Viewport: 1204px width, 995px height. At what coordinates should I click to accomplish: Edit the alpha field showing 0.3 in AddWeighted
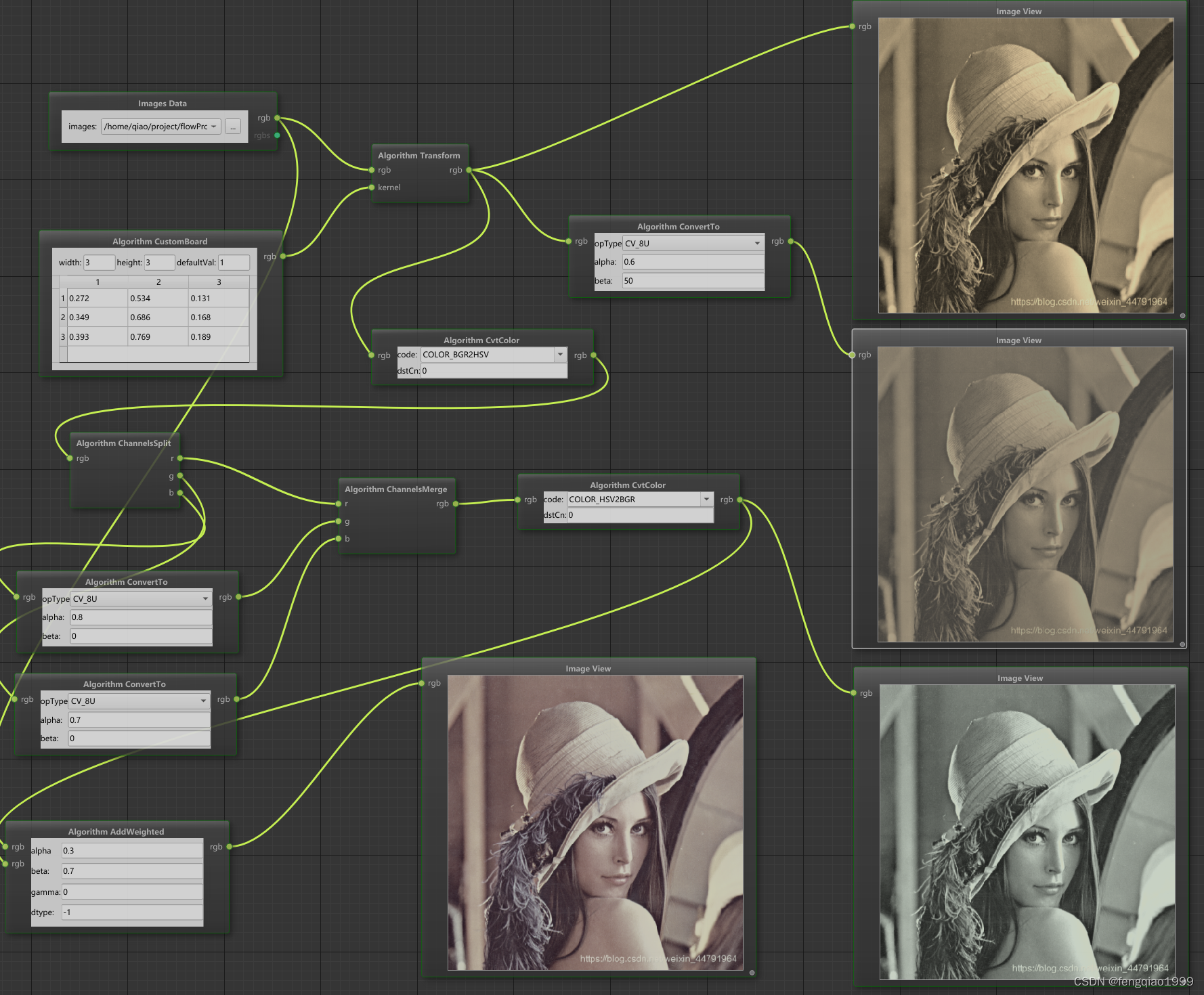[132, 851]
